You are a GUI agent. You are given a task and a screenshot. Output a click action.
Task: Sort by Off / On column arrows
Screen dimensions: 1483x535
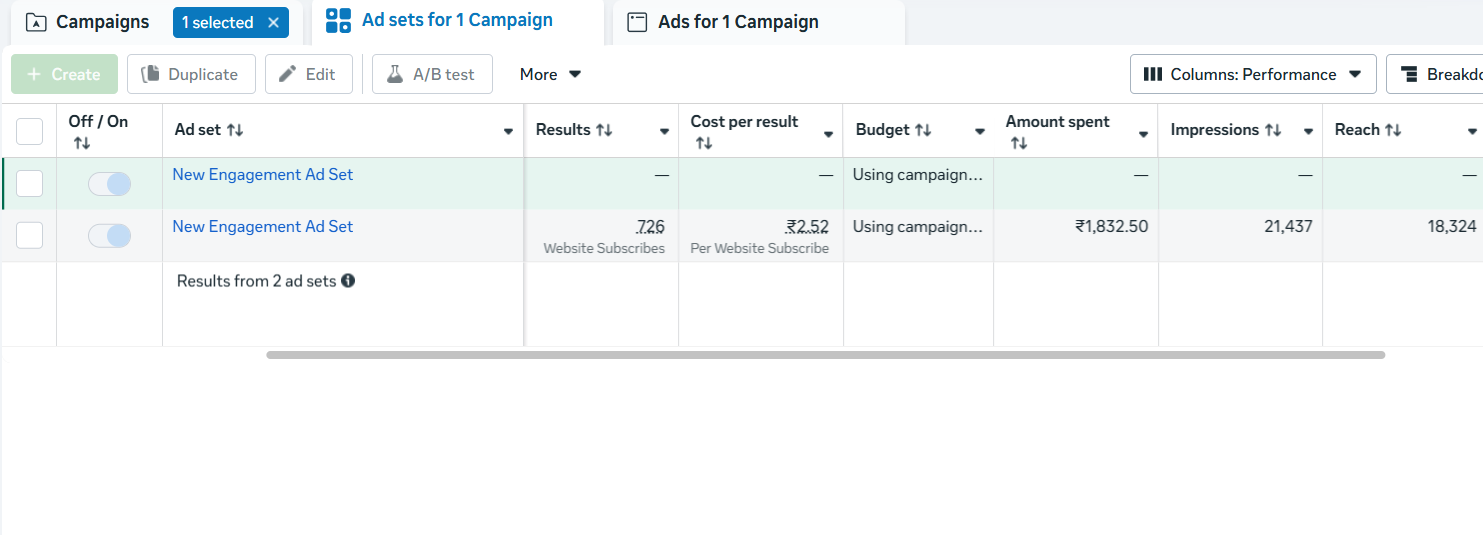82,144
